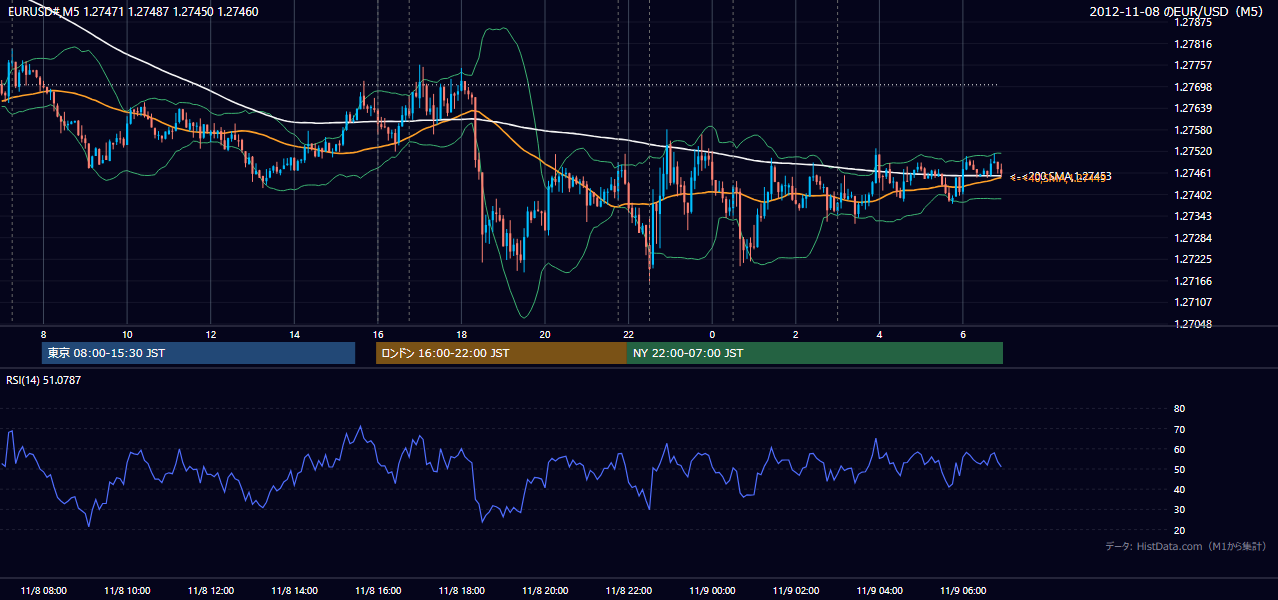This screenshot has width=1278, height=600.
Task: Click the RSI axis level 40
Action: tap(1179, 489)
